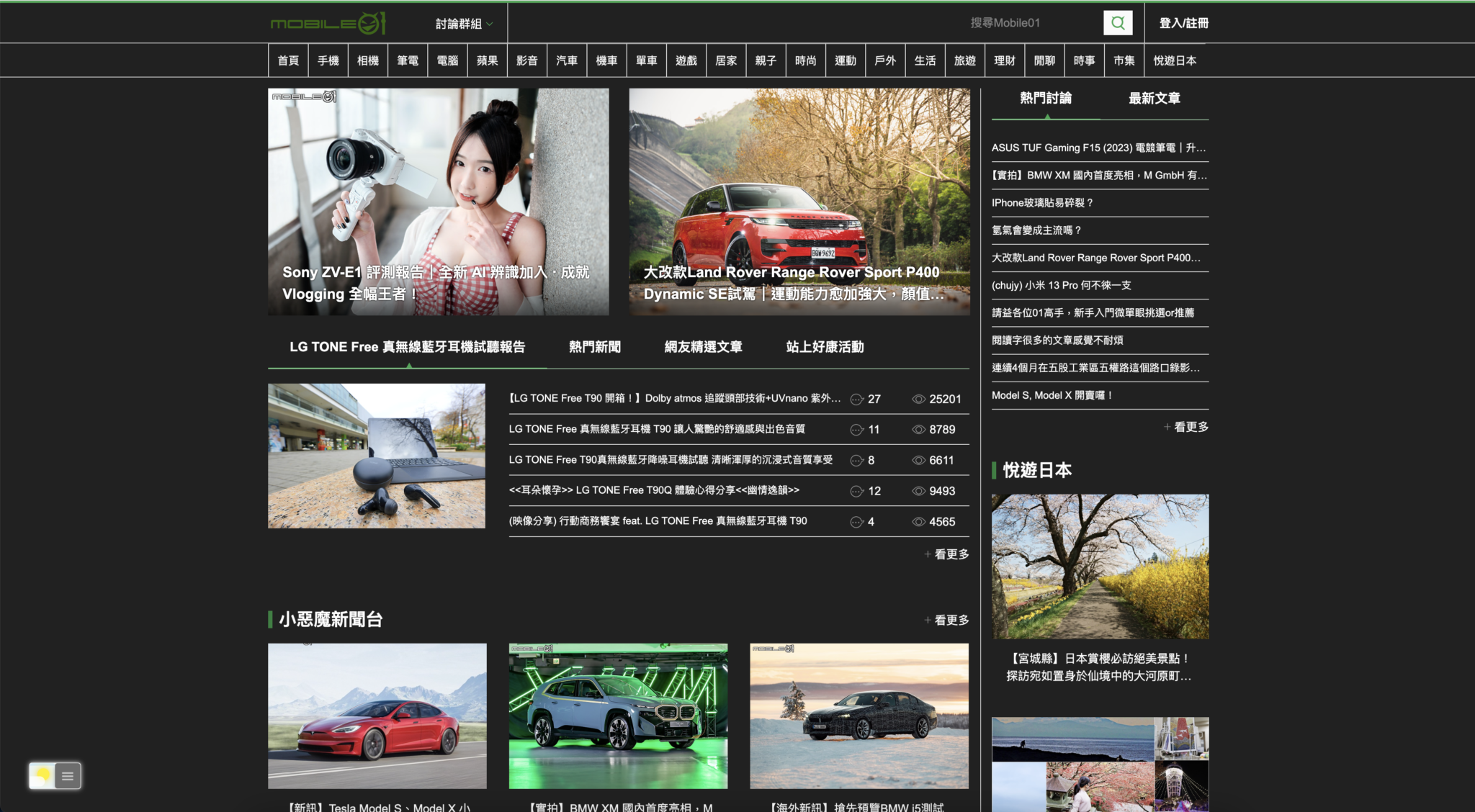Toggle light mode with the sun switch
The height and width of the screenshot is (812, 1475).
[x=42, y=776]
